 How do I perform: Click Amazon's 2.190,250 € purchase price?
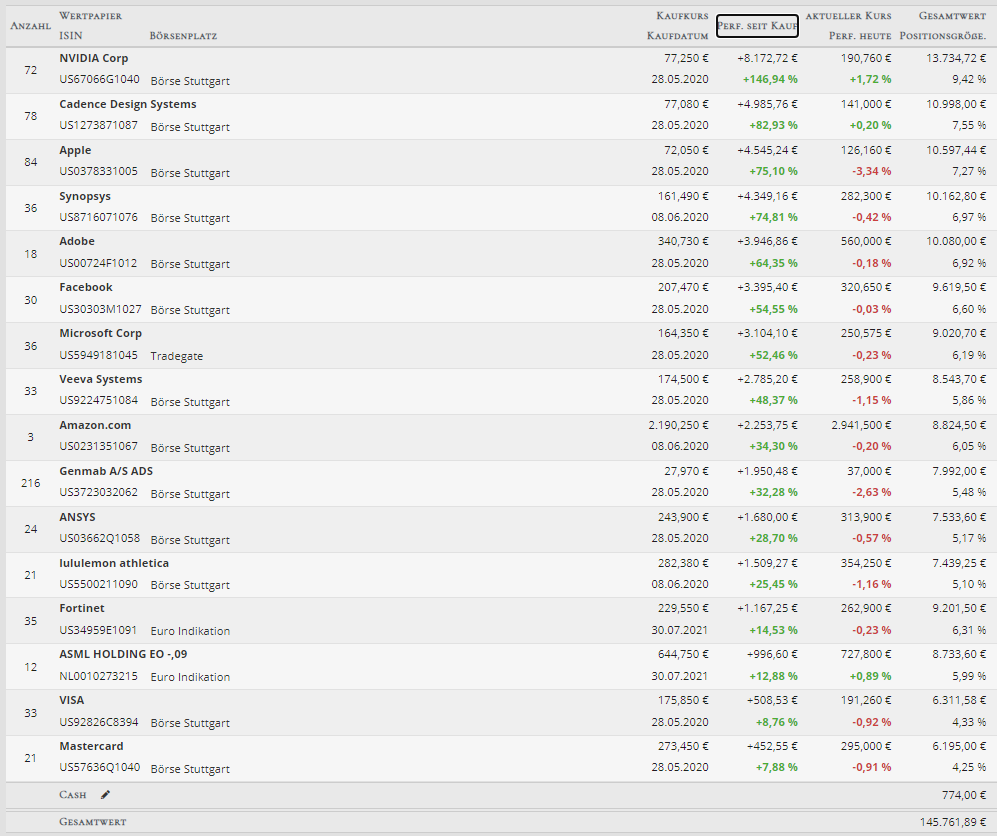[678, 425]
